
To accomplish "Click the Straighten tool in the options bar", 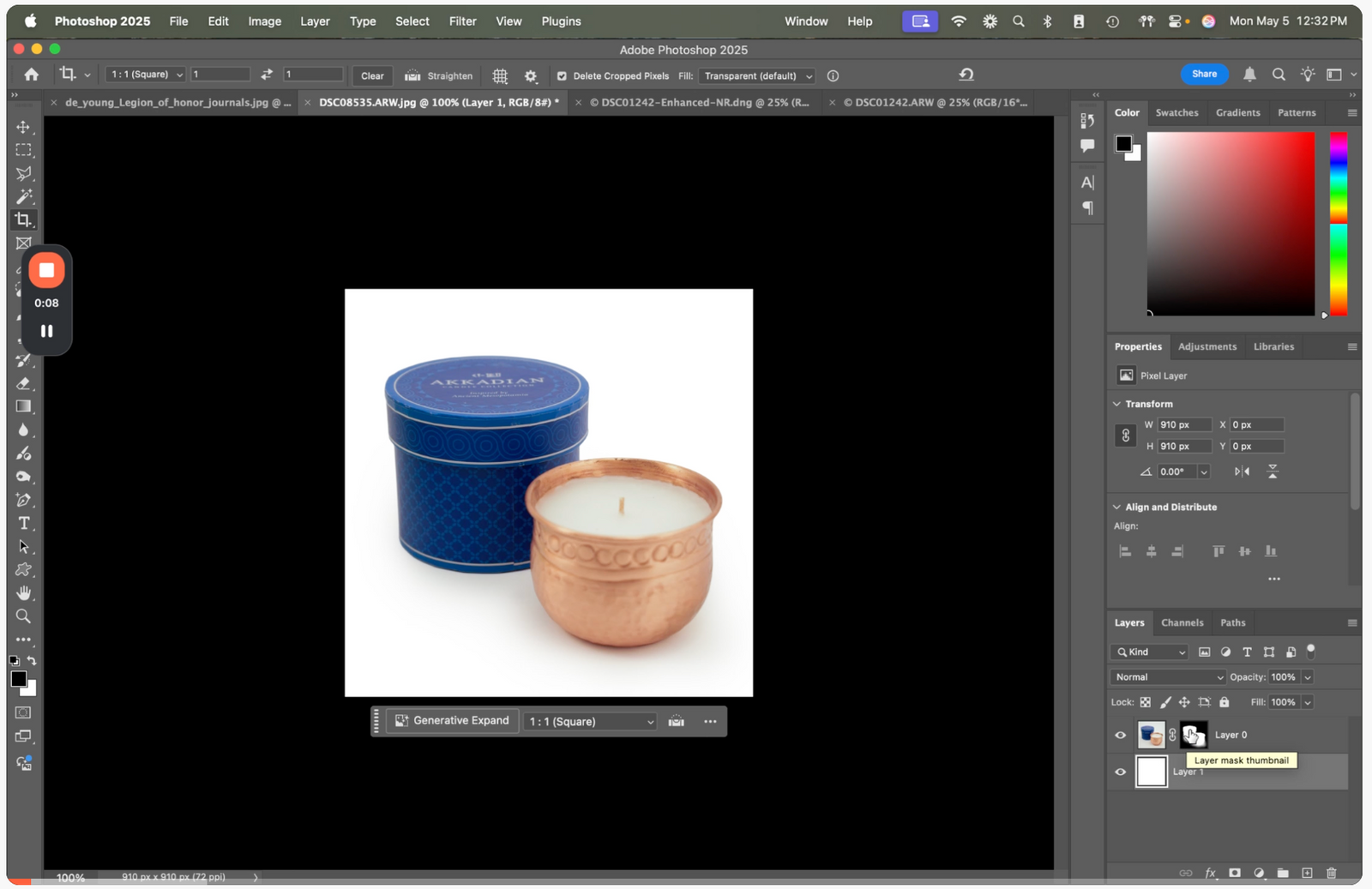I will 438,75.
